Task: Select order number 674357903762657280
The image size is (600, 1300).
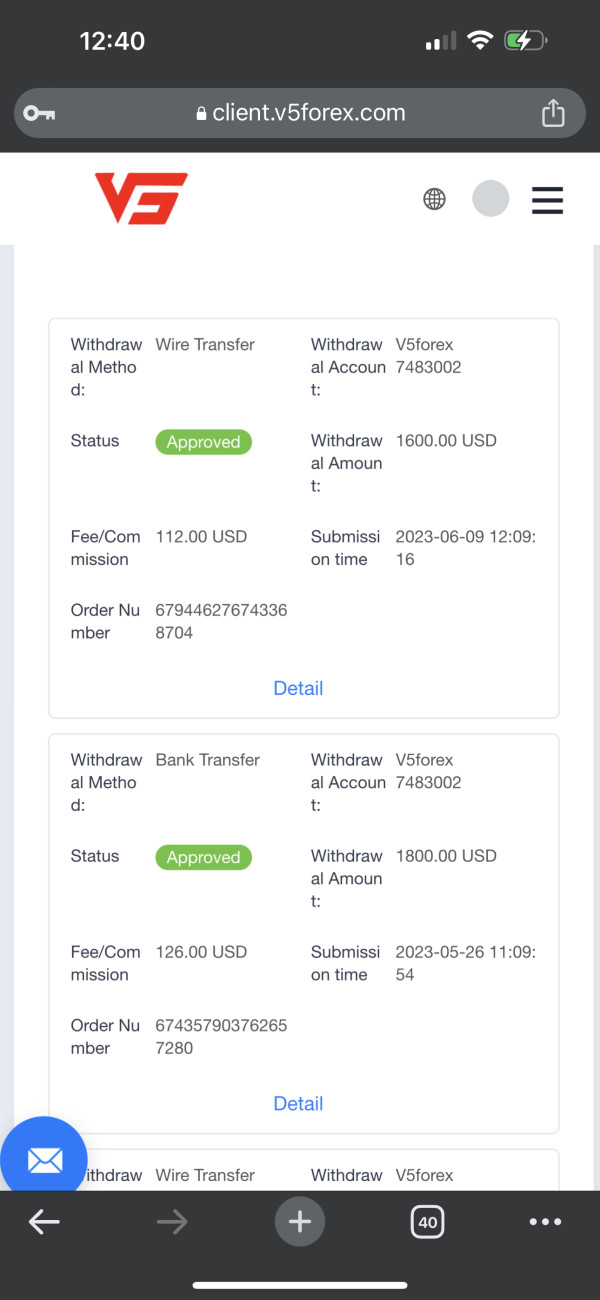Action: pyautogui.click(x=221, y=1036)
